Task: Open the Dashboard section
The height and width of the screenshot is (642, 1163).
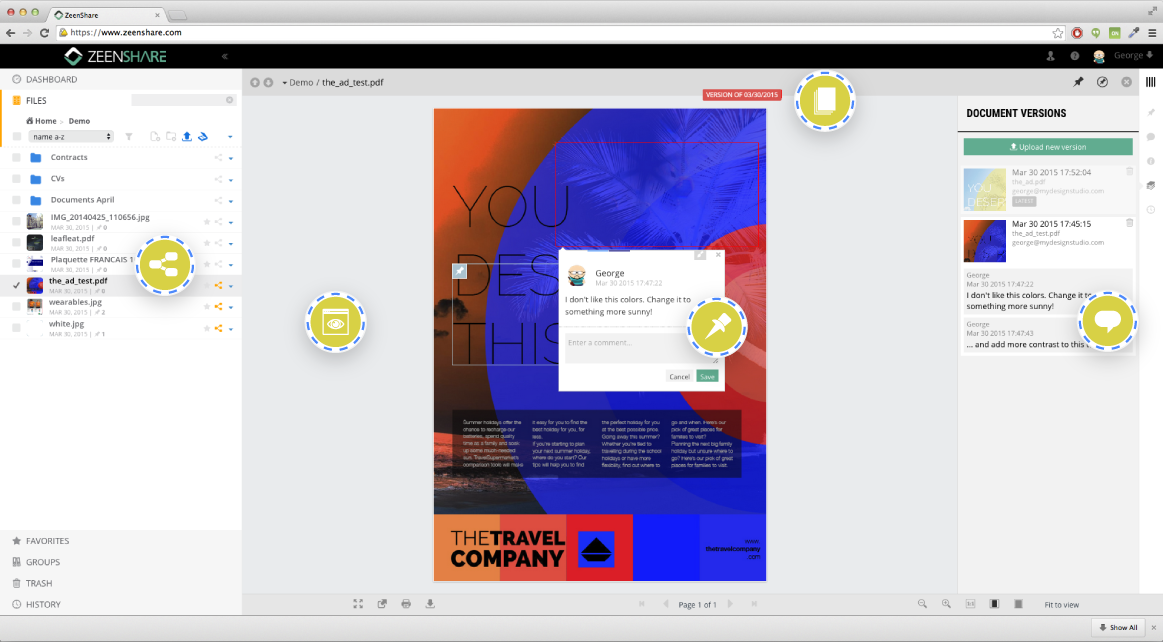Action: click(x=45, y=79)
